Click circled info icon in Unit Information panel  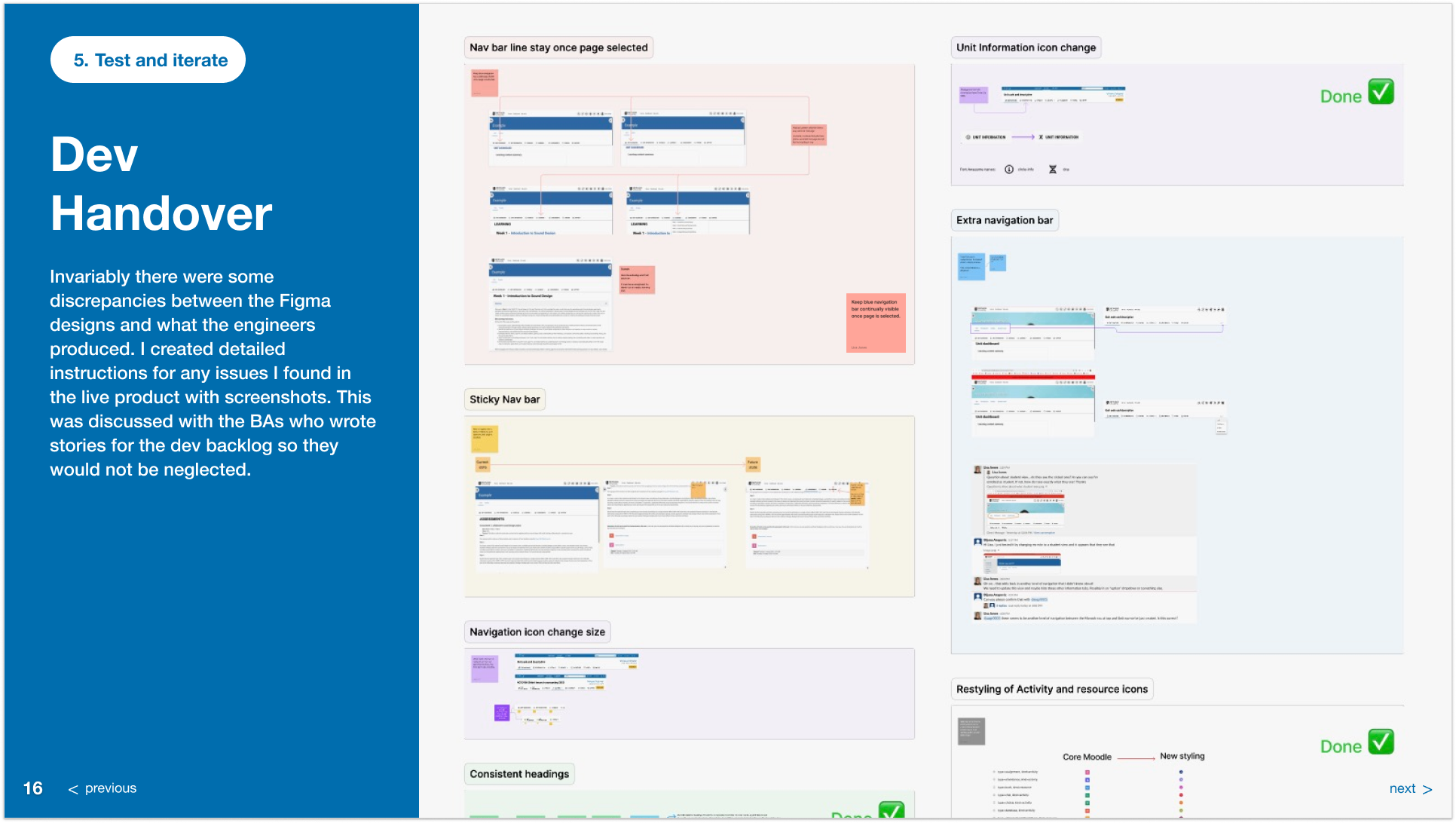[x=1009, y=170]
